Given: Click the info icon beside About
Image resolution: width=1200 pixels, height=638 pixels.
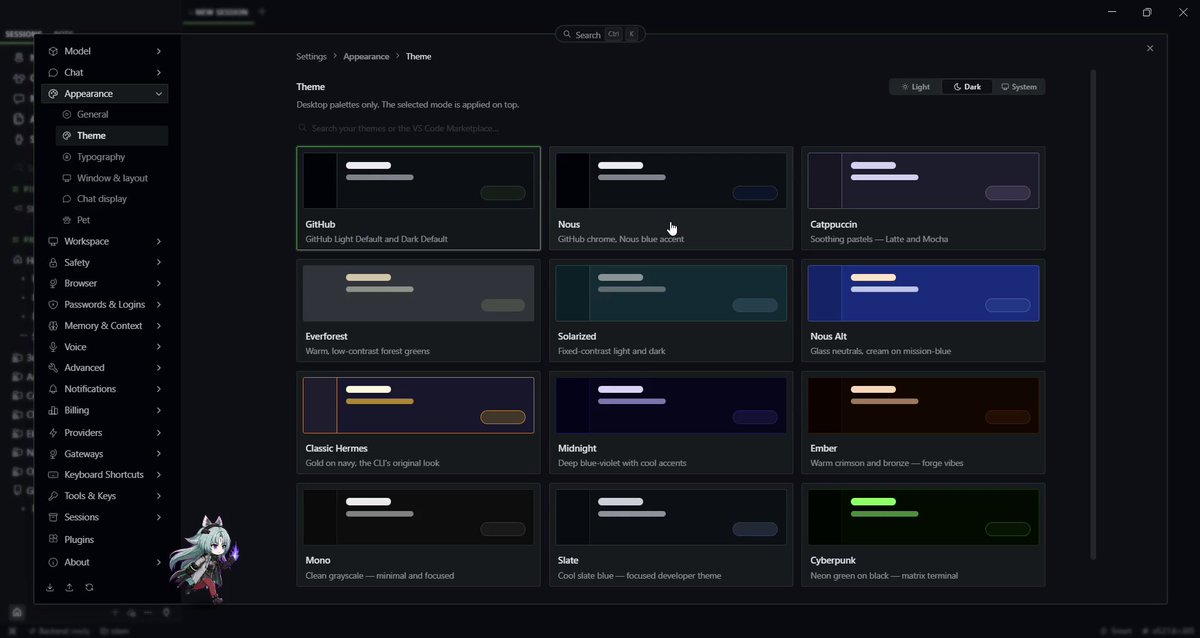Looking at the screenshot, I should (53, 562).
